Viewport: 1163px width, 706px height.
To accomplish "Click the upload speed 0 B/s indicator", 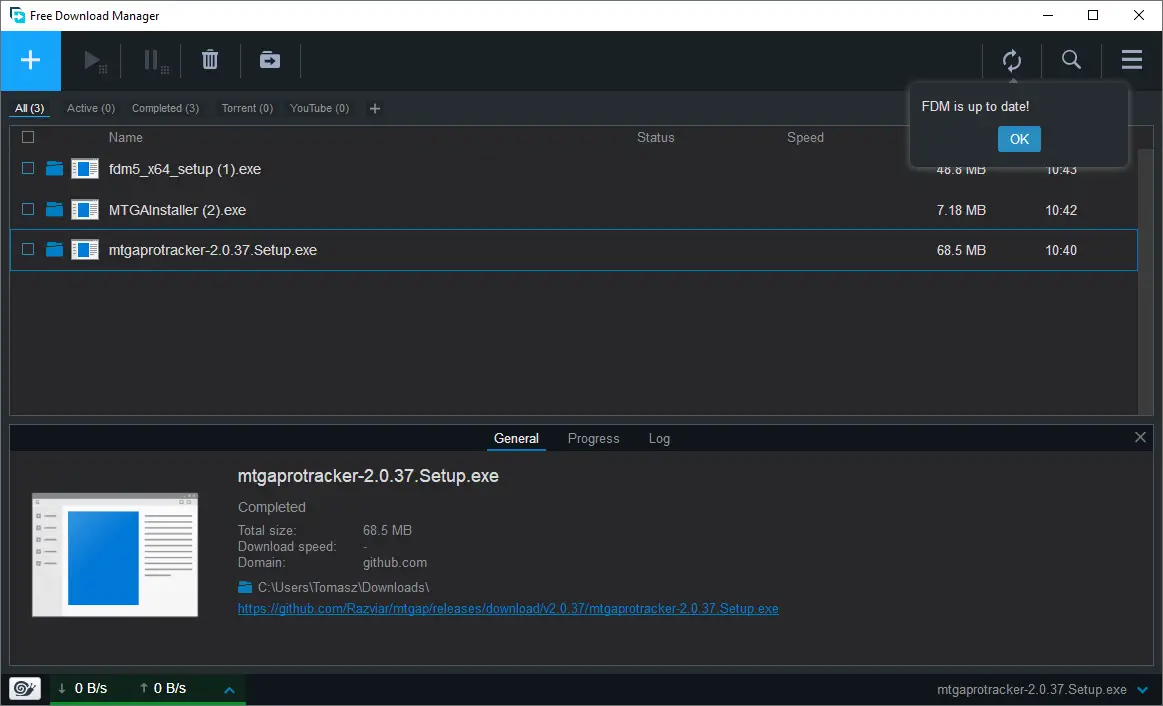I will coord(162,688).
